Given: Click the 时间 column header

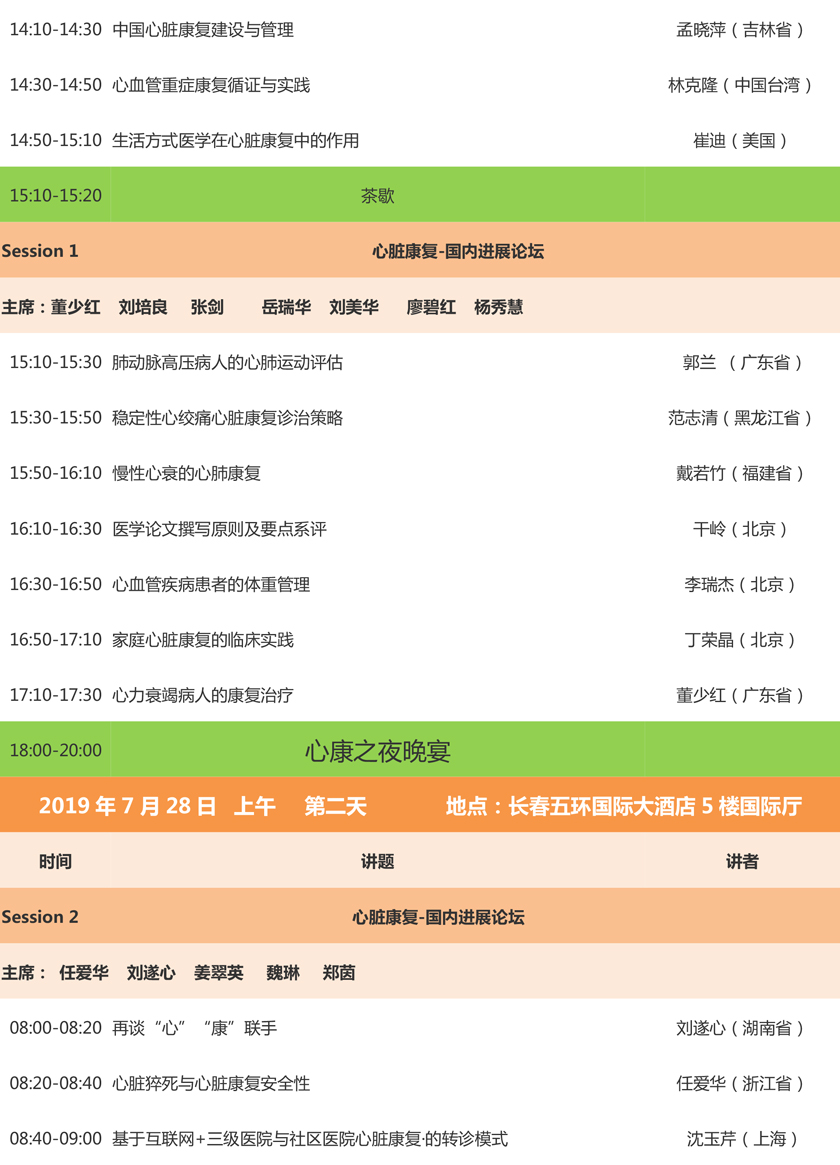Looking at the screenshot, I should [x=55, y=861].
